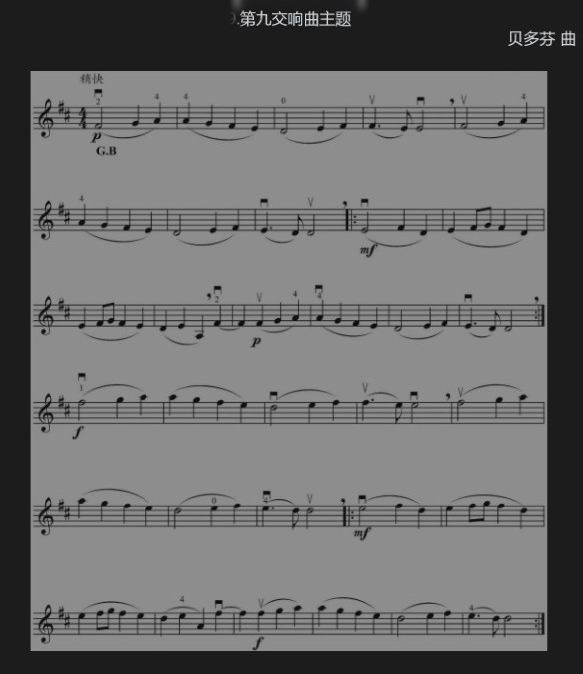Click the composer credit 贝多芬 曲

[x=541, y=39]
